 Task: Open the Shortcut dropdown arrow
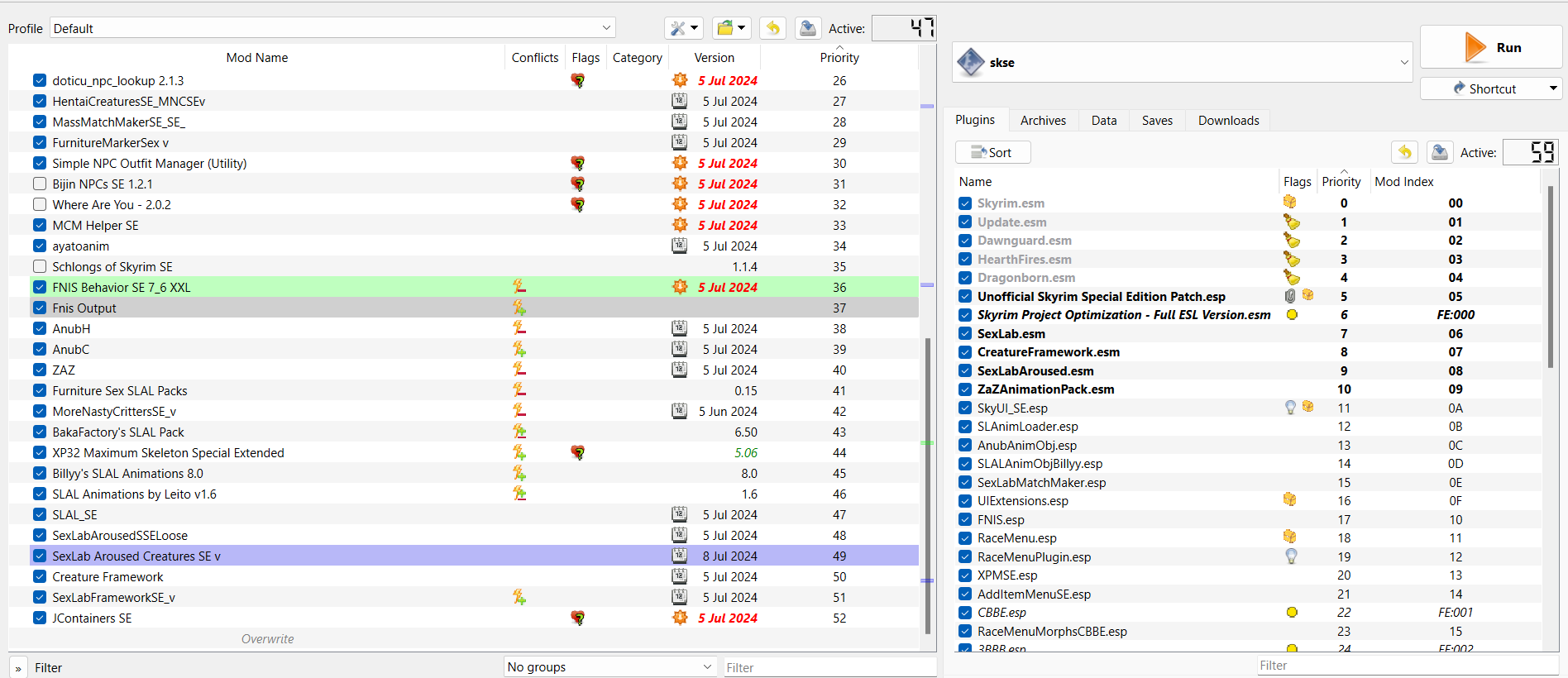click(x=1553, y=88)
